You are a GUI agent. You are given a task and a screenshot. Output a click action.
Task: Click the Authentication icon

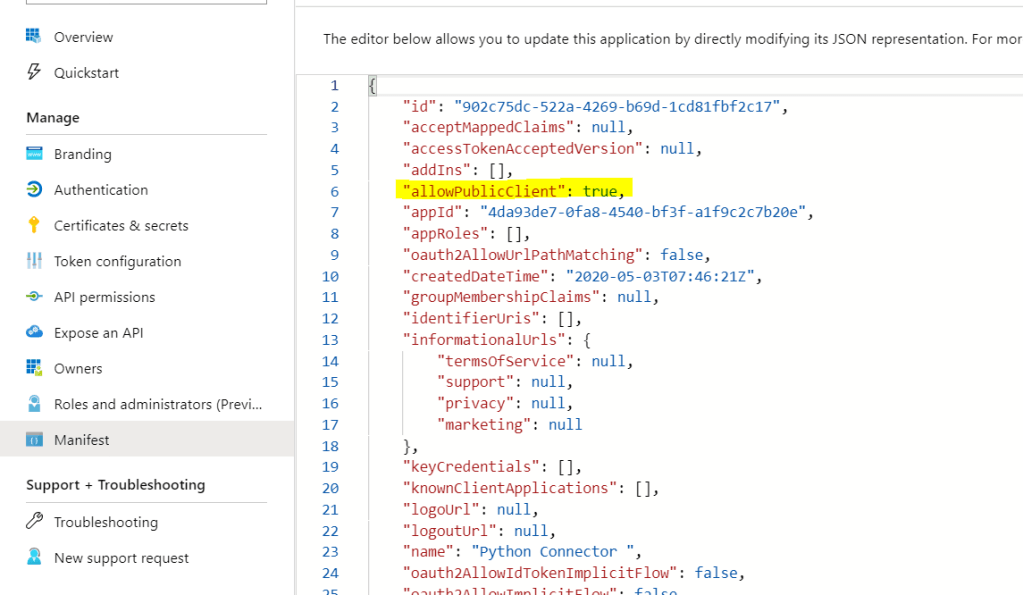[x=34, y=190]
